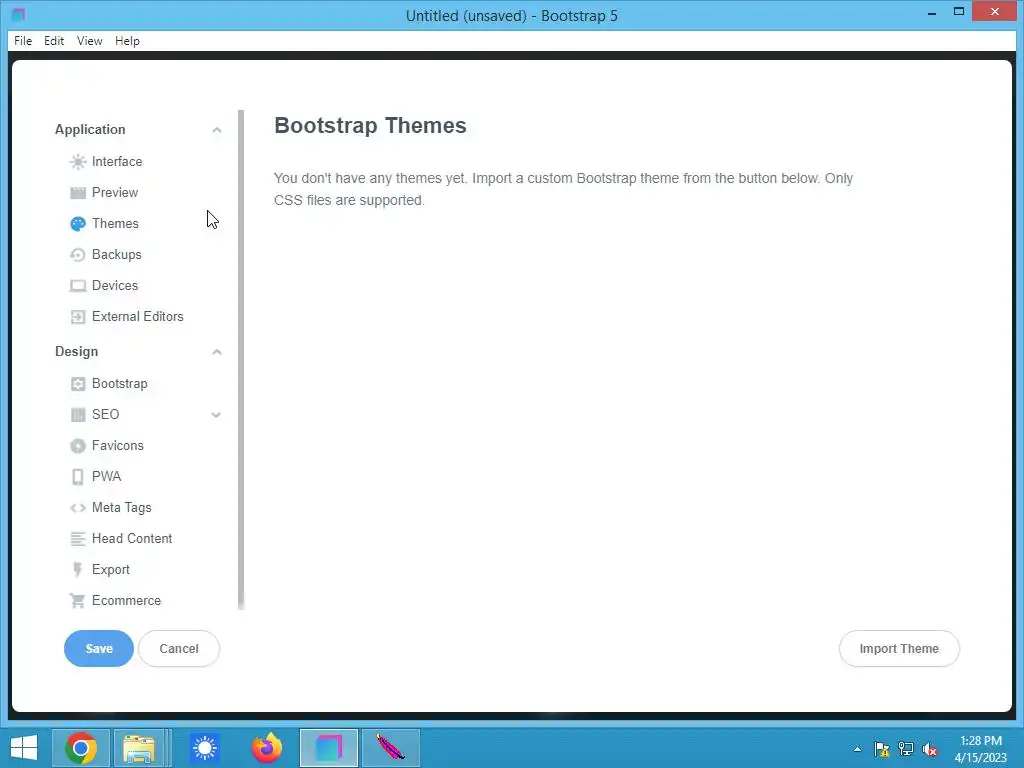
Task: Click the Ecommerce cart icon
Action: pos(78,601)
